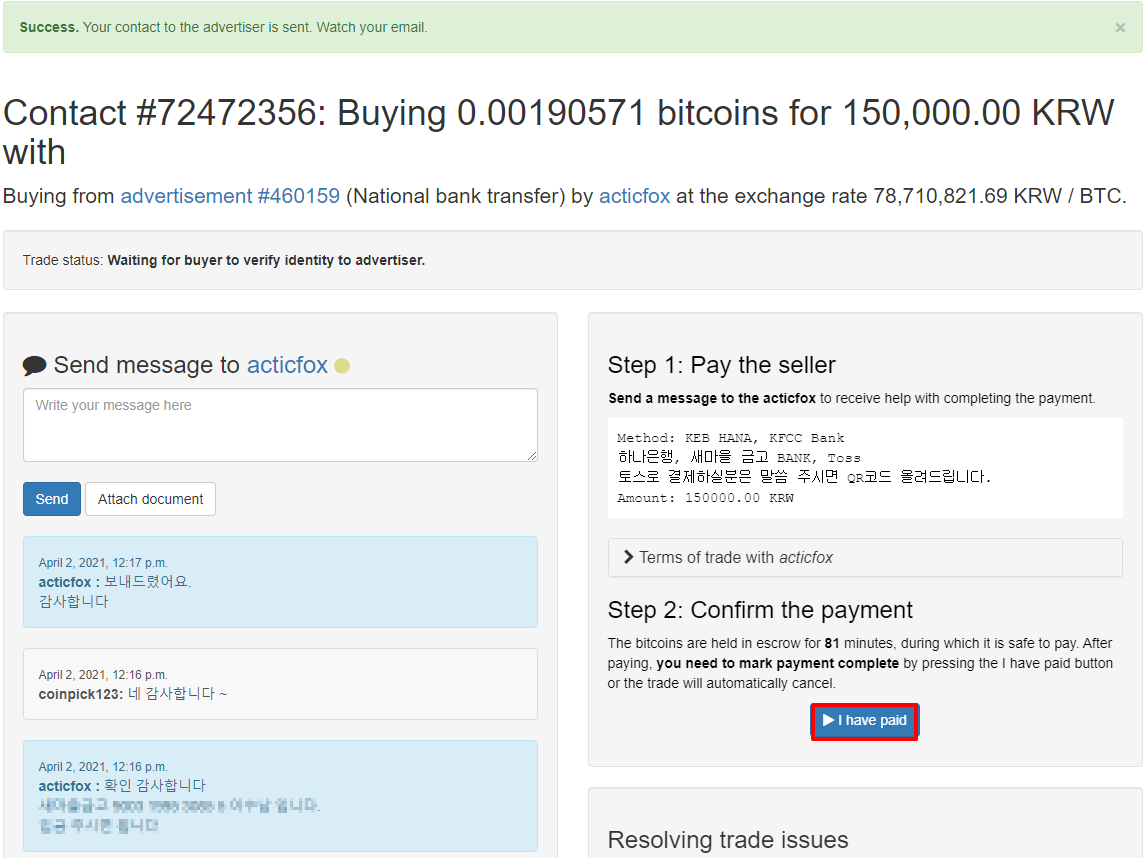Click acticfox link in the chat panel header
This screenshot has height=858, width=1143.
(x=287, y=365)
